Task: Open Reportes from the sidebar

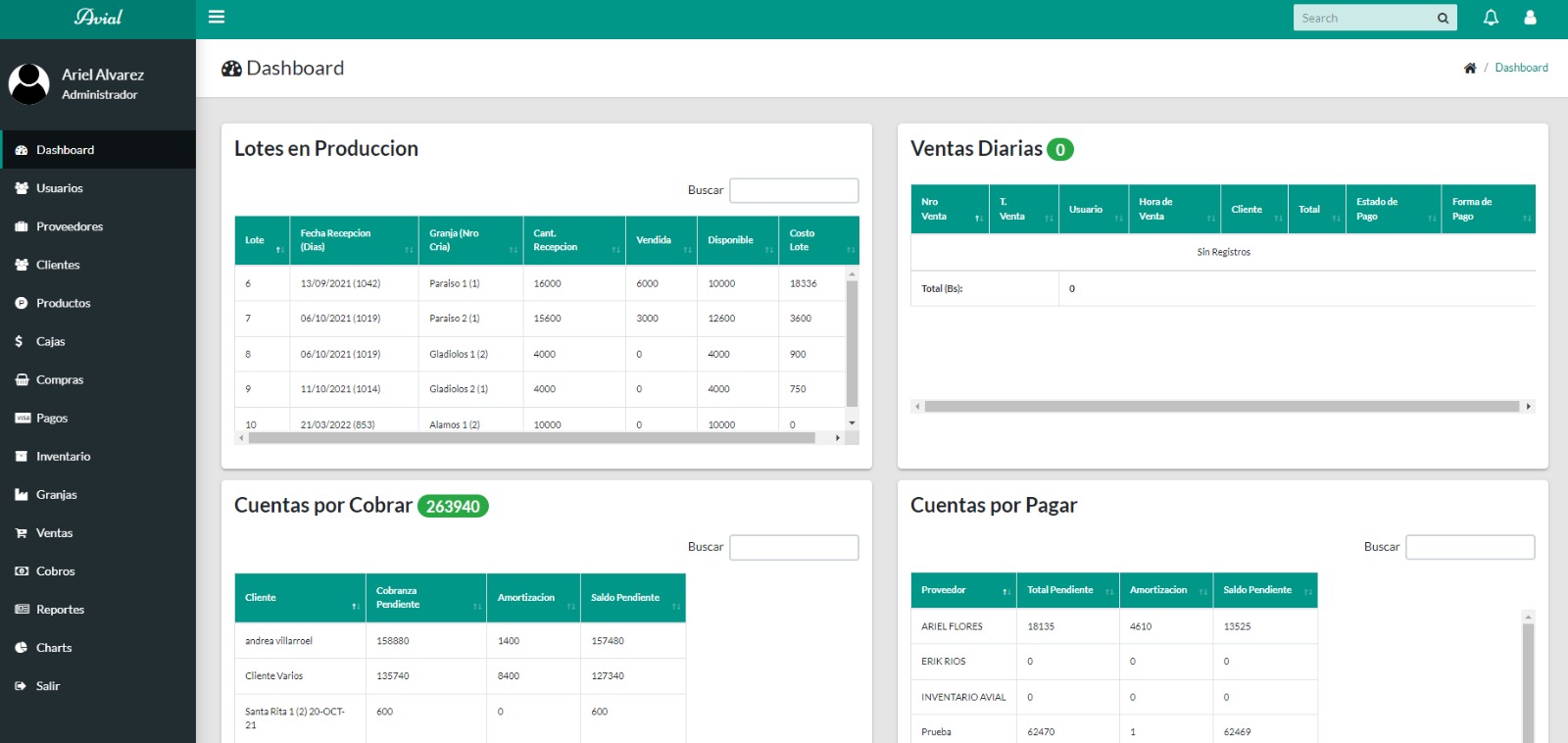Action: (x=60, y=610)
